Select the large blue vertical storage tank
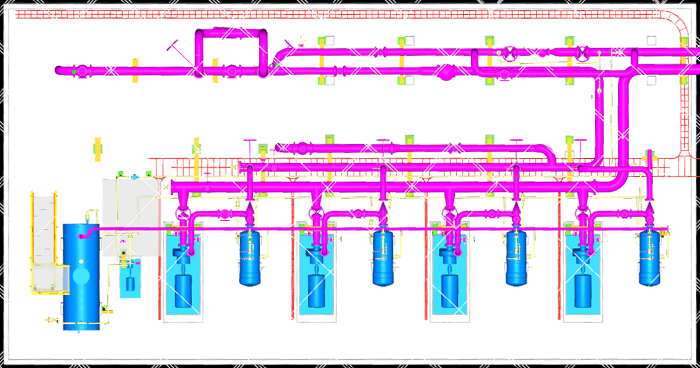The image size is (700, 368). coord(81,277)
